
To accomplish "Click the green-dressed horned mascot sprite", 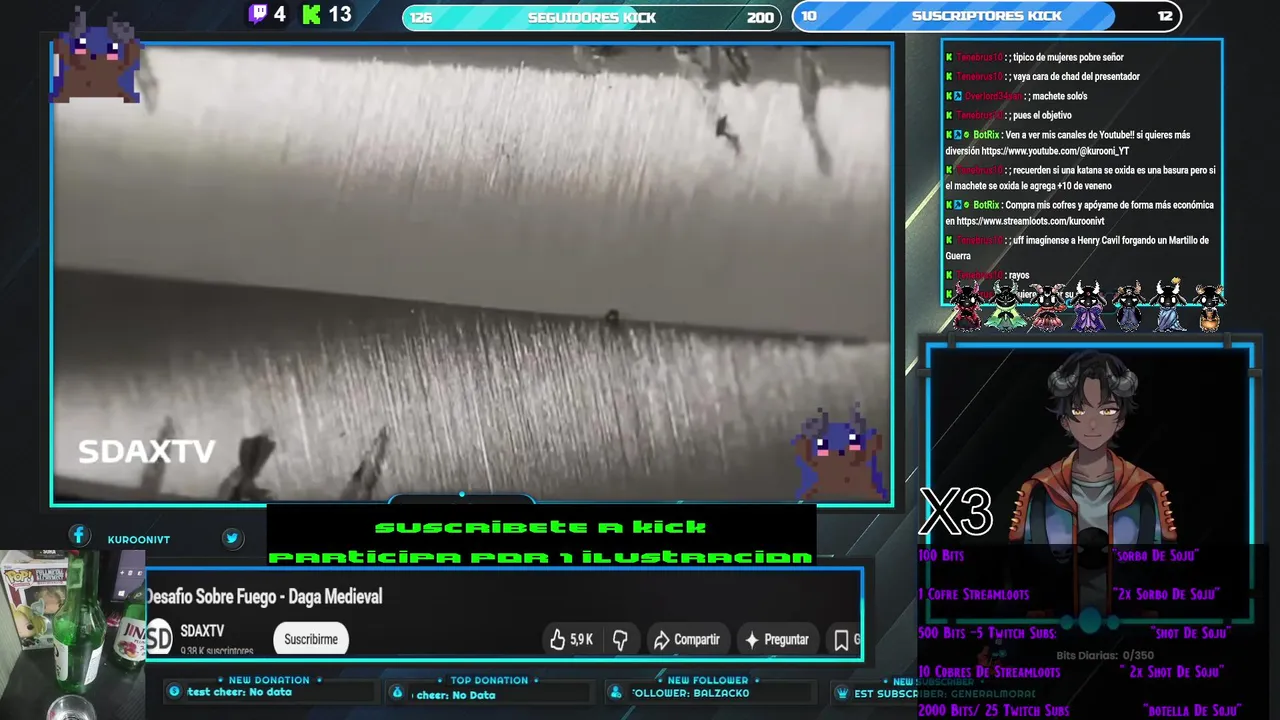I will point(1005,306).
